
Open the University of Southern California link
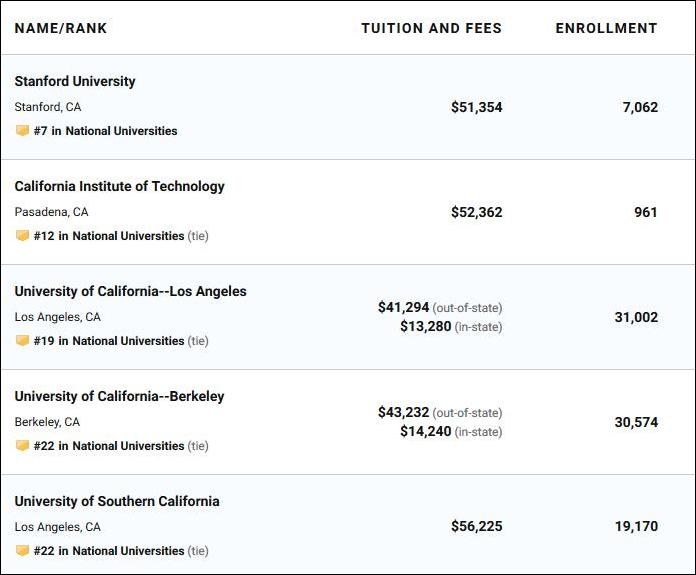pos(117,501)
